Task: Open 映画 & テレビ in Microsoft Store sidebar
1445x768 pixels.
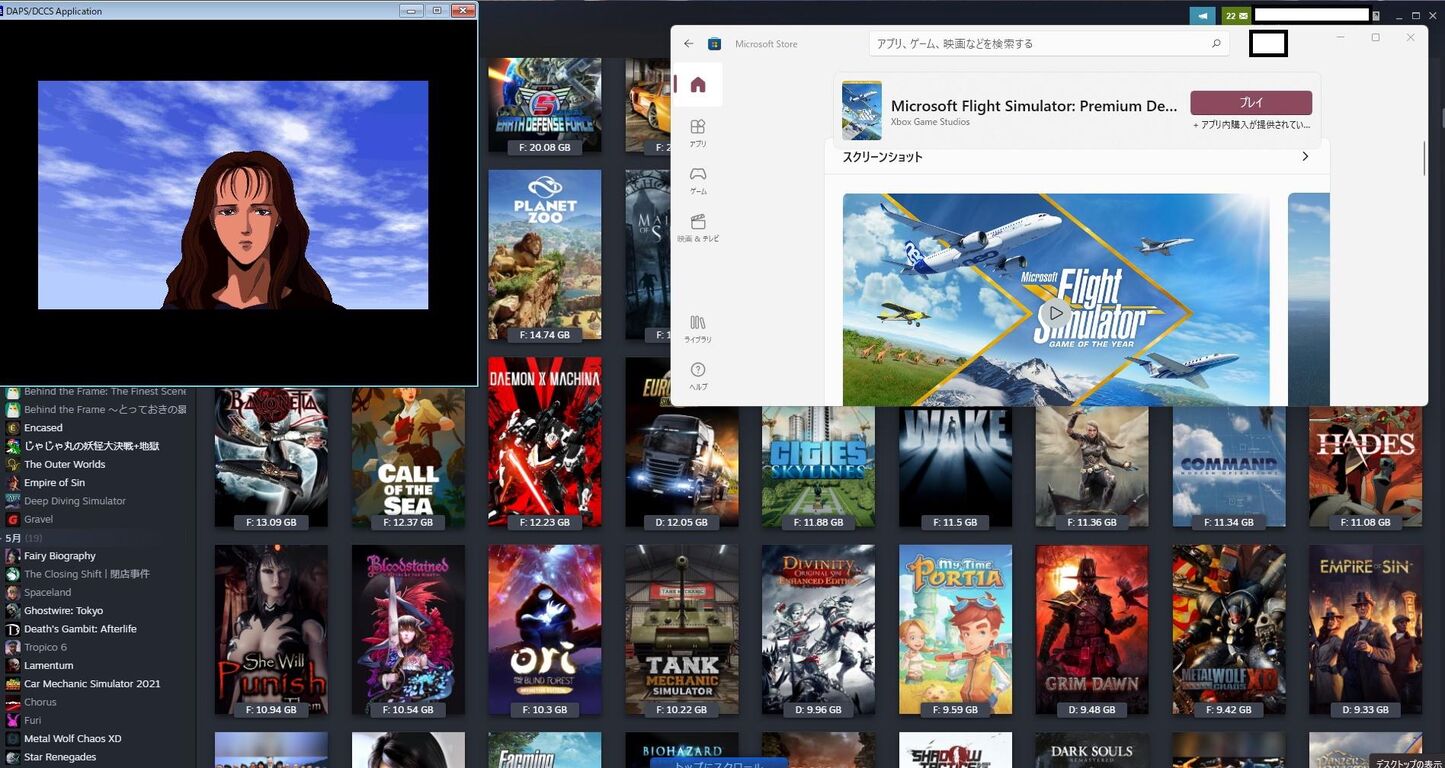Action: pyautogui.click(x=698, y=228)
